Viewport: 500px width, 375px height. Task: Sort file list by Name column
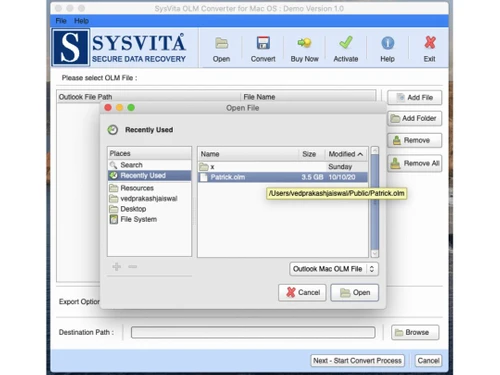coord(248,154)
